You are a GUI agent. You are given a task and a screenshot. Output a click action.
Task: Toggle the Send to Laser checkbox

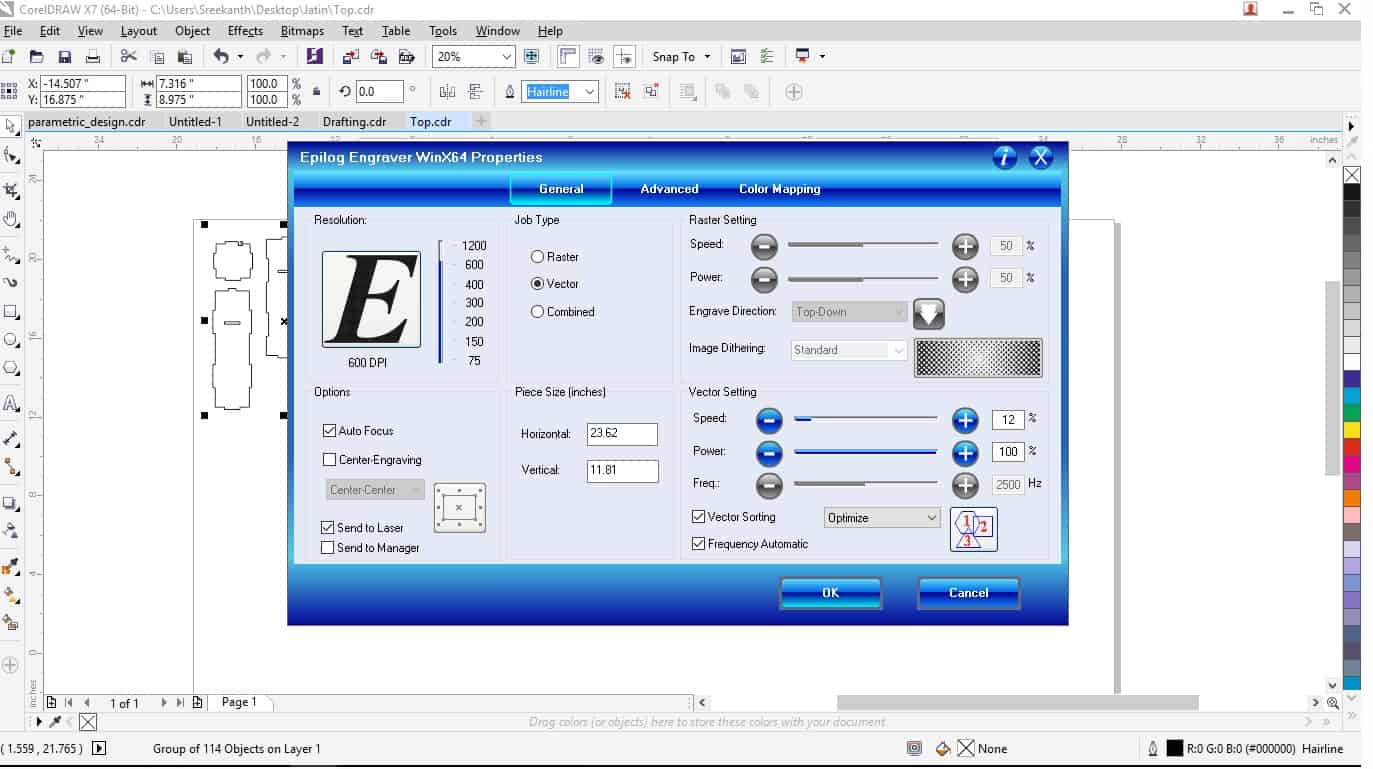click(x=327, y=528)
